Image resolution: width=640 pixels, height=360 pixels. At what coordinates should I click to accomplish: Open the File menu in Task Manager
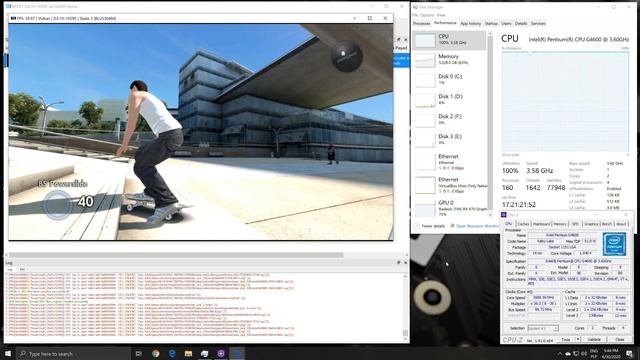pyautogui.click(x=415, y=15)
